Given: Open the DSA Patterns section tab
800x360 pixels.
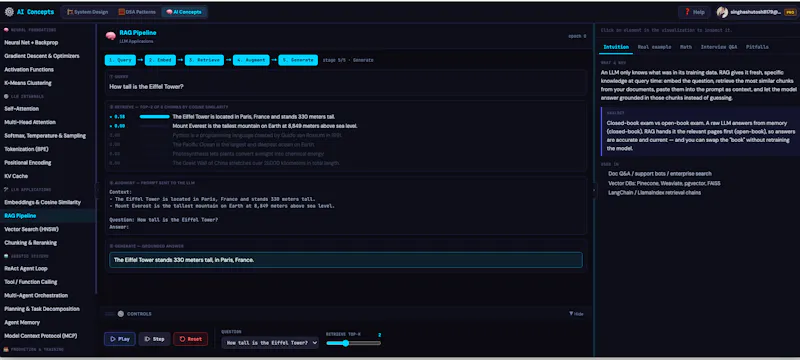Looking at the screenshot, I should pos(137,12).
